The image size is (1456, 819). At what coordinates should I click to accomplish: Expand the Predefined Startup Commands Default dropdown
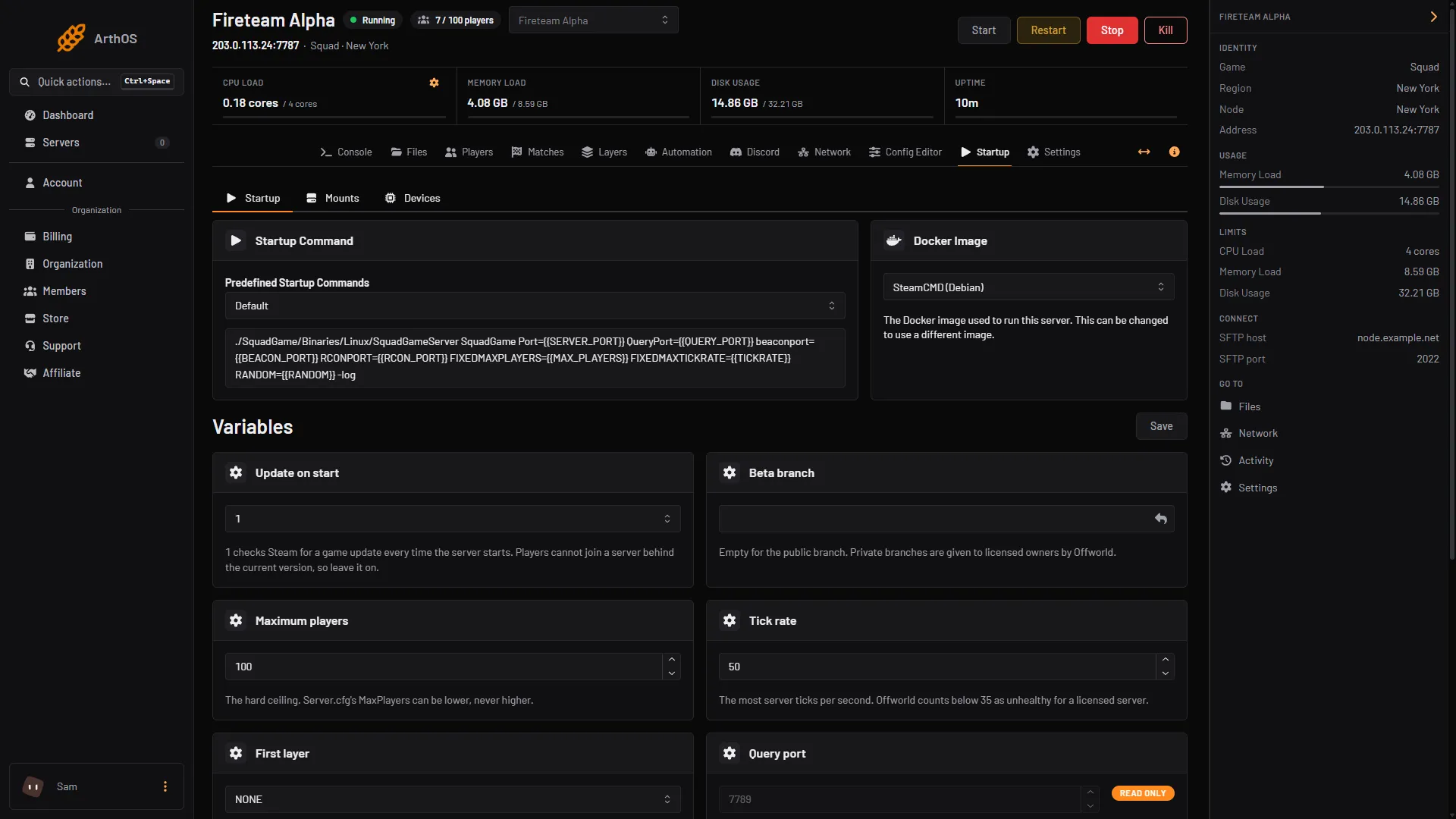click(535, 306)
